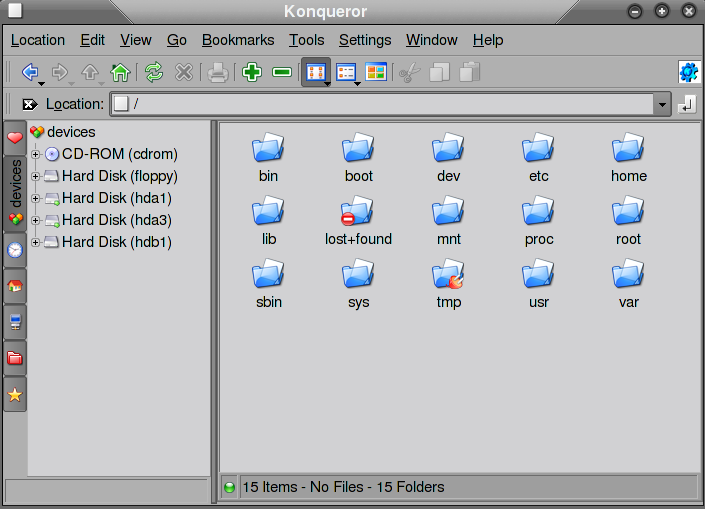
Task: Decrease icon size with green minus
Action: [282, 72]
